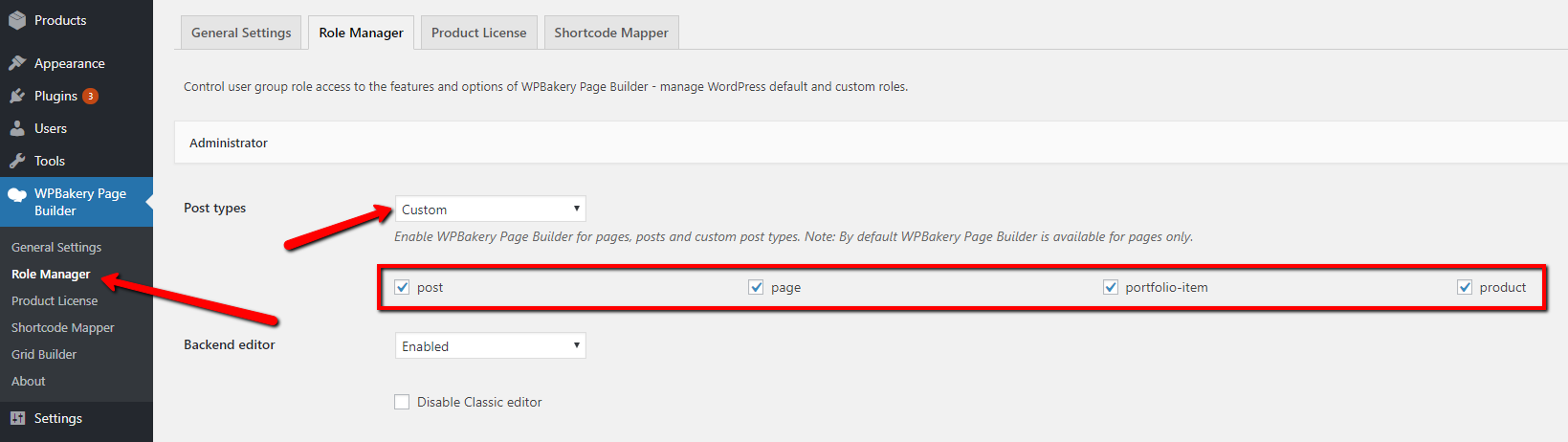The width and height of the screenshot is (1568, 442).
Task: Select the Role Manager tab
Action: coord(362,33)
